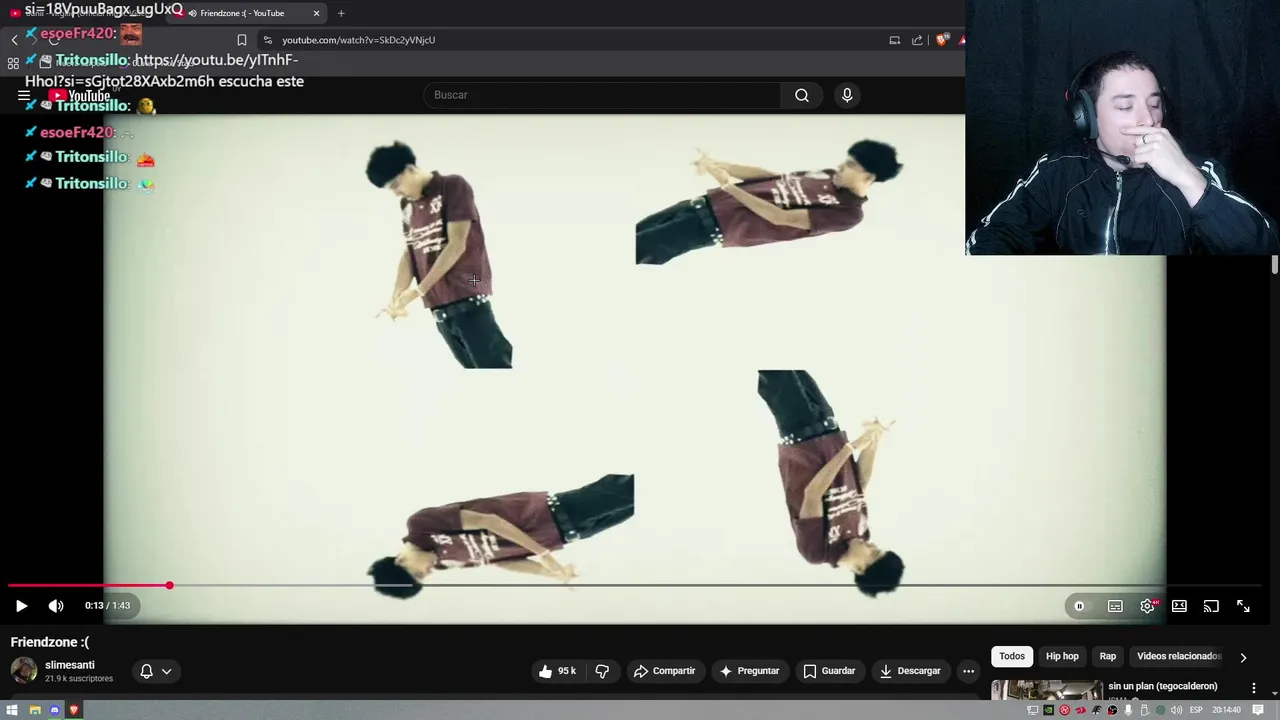The image size is (1280, 720).
Task: Start voice search with the microphone icon
Action: (x=847, y=95)
